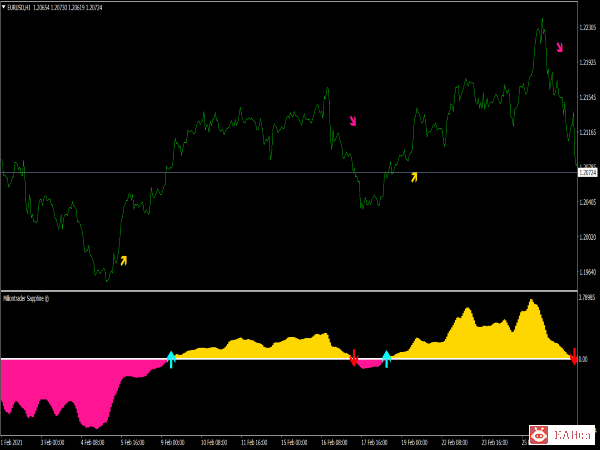Click the indicator zero level 0.00 label

[x=583, y=359]
